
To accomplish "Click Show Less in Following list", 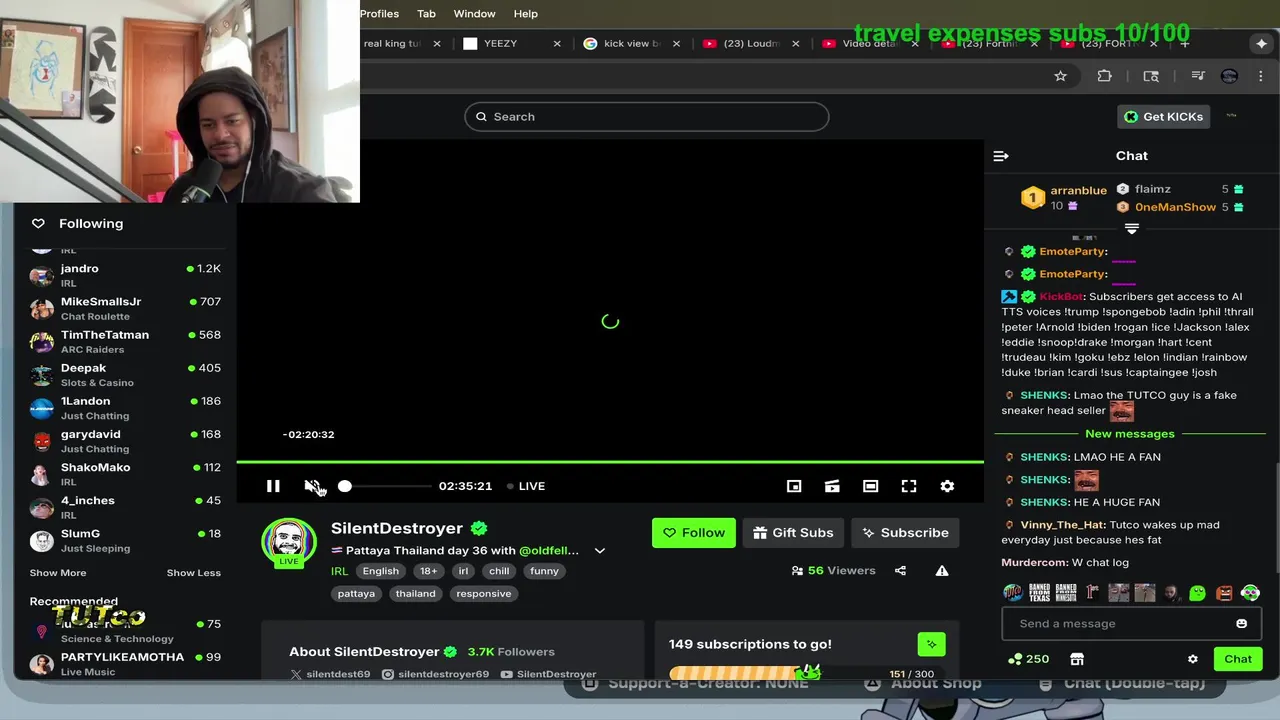I will click(193, 573).
